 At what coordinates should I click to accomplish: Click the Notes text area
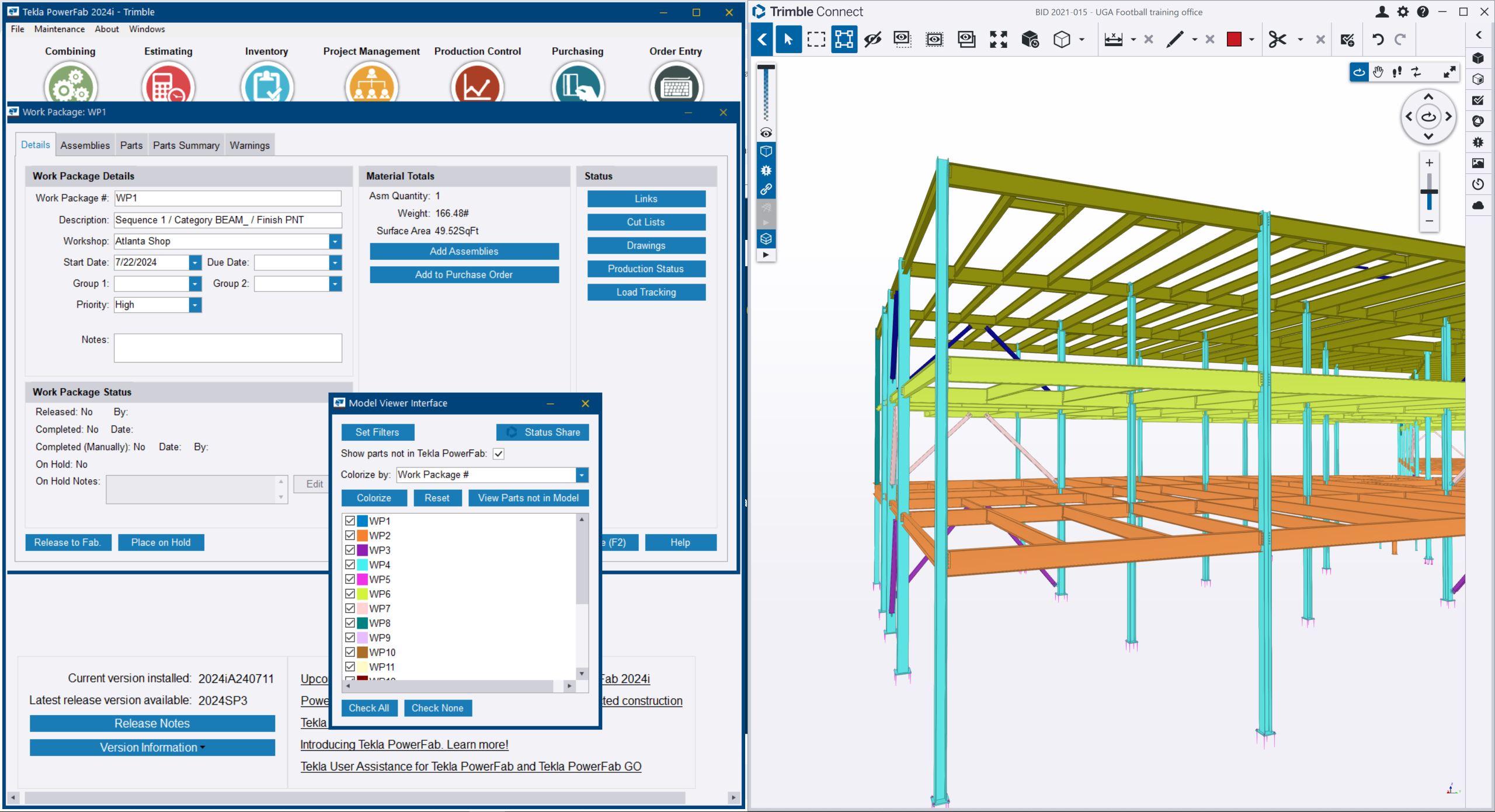coord(228,348)
